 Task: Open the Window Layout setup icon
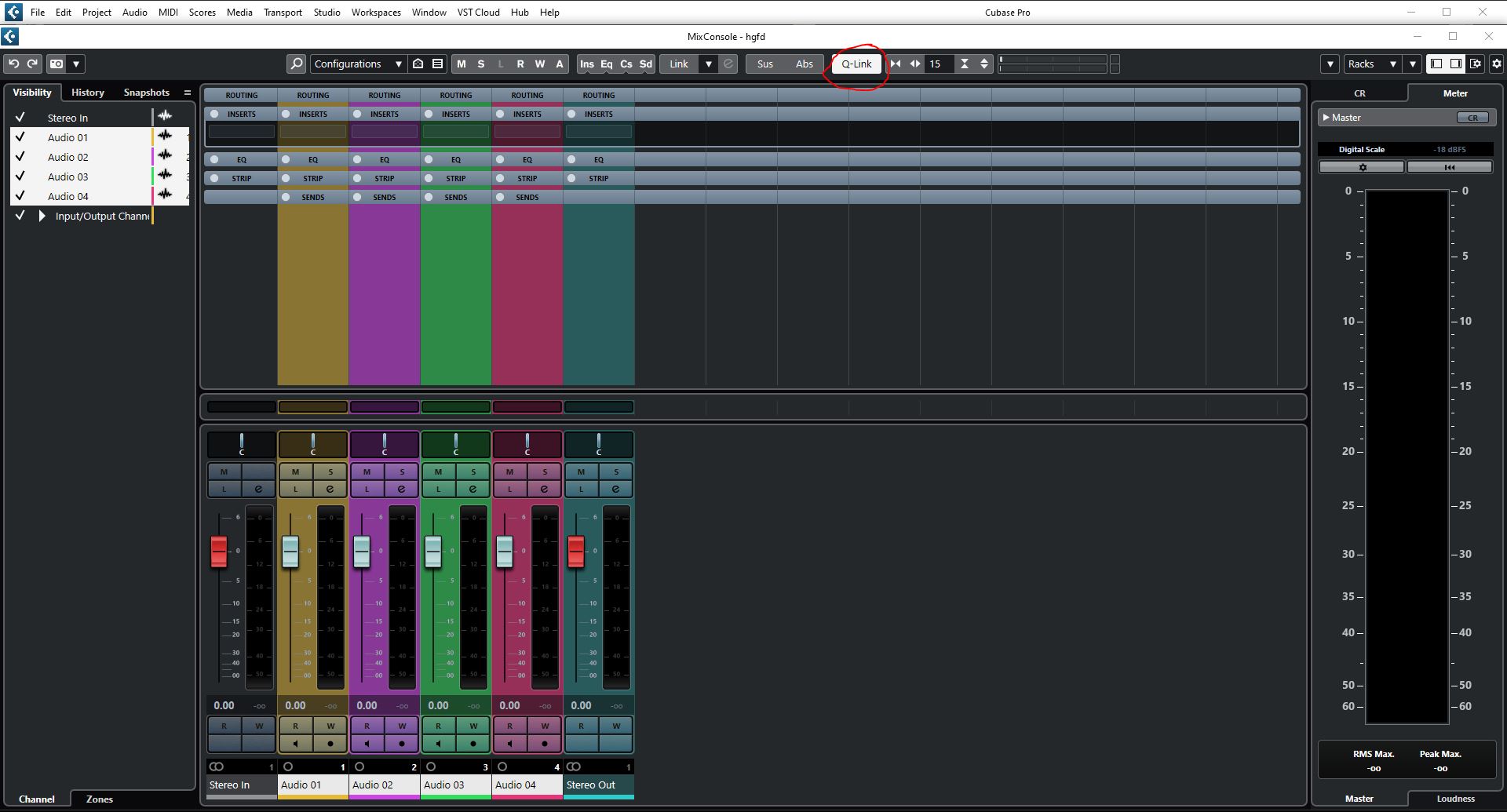(x=1476, y=64)
